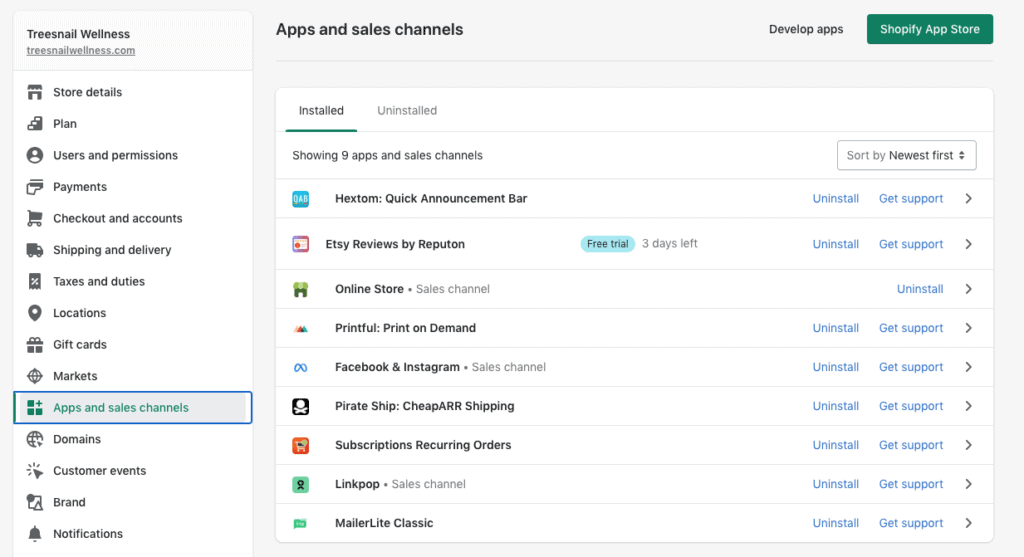
Task: Click the Printful app icon
Action: (300, 328)
